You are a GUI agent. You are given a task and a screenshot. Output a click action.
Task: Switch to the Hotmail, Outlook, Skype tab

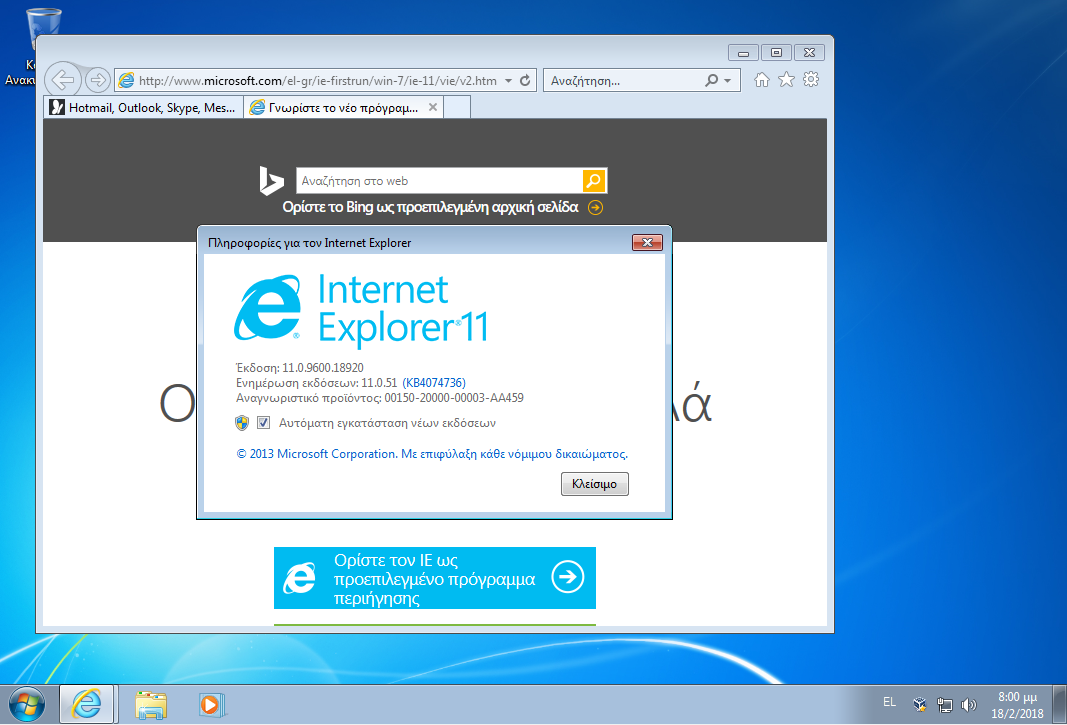(144, 108)
